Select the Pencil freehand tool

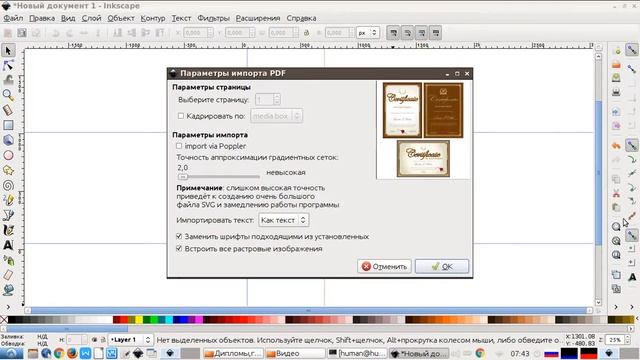8,200
